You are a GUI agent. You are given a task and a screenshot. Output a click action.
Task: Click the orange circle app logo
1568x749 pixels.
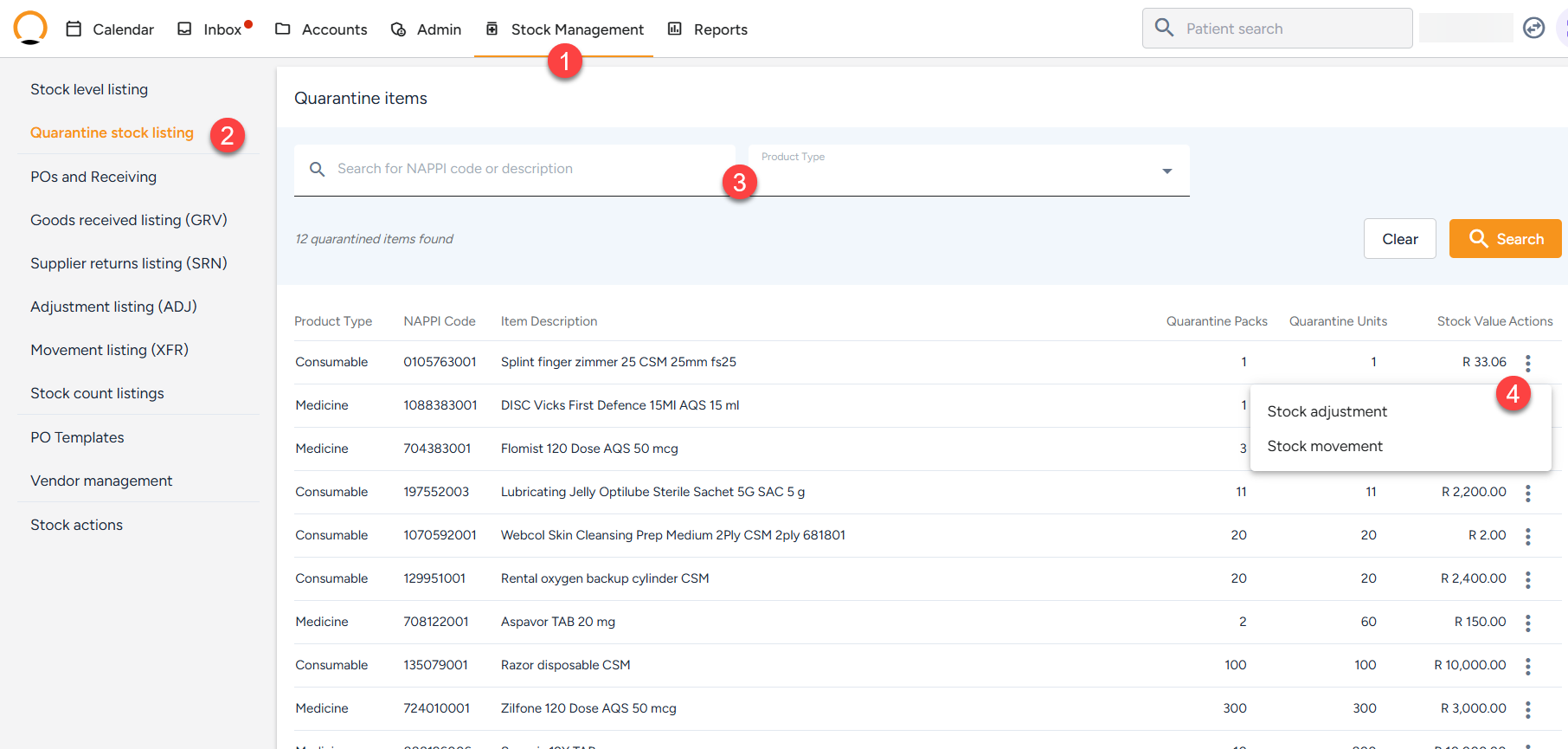click(30, 28)
